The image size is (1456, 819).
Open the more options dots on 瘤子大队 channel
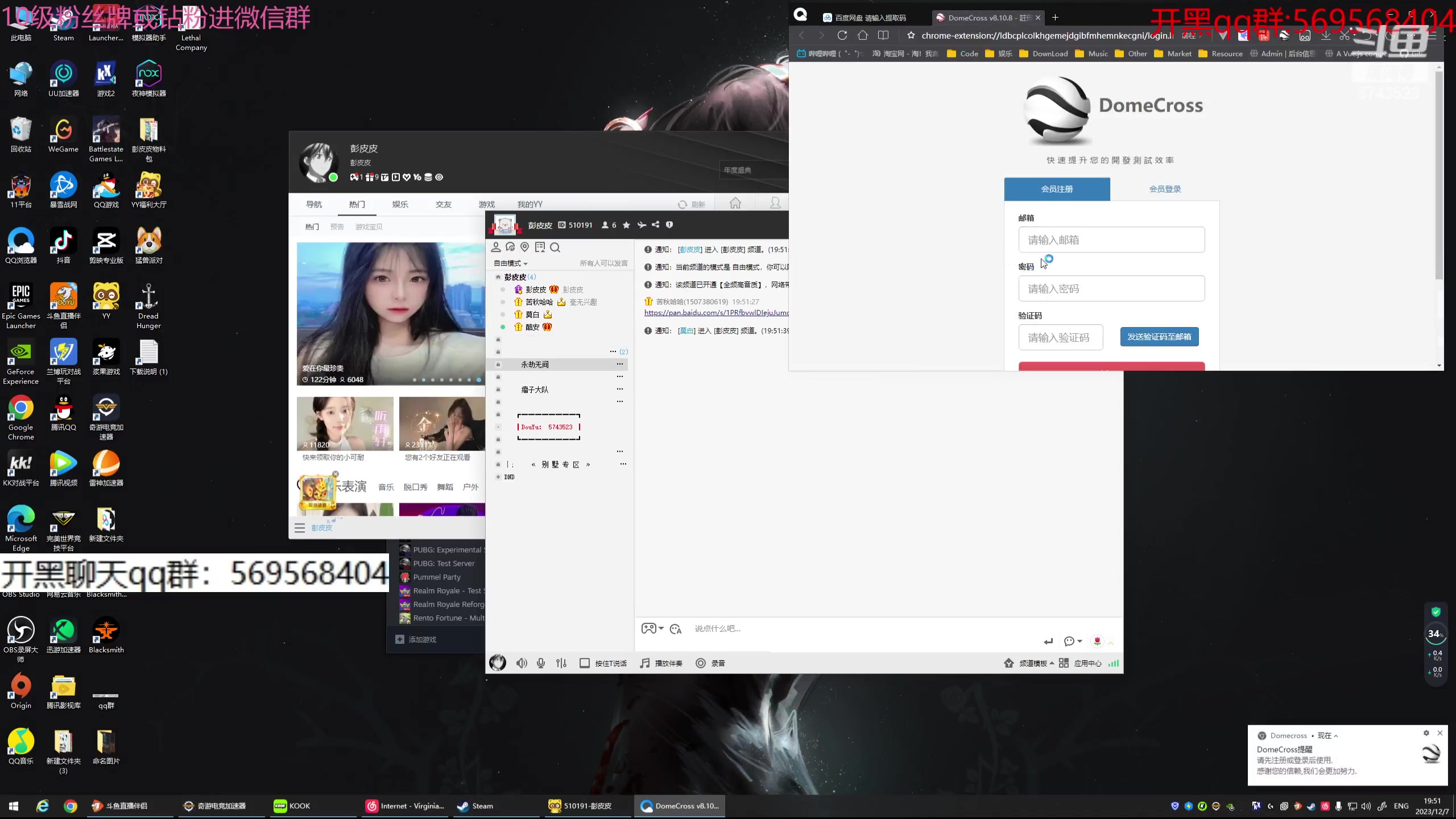tap(620, 389)
